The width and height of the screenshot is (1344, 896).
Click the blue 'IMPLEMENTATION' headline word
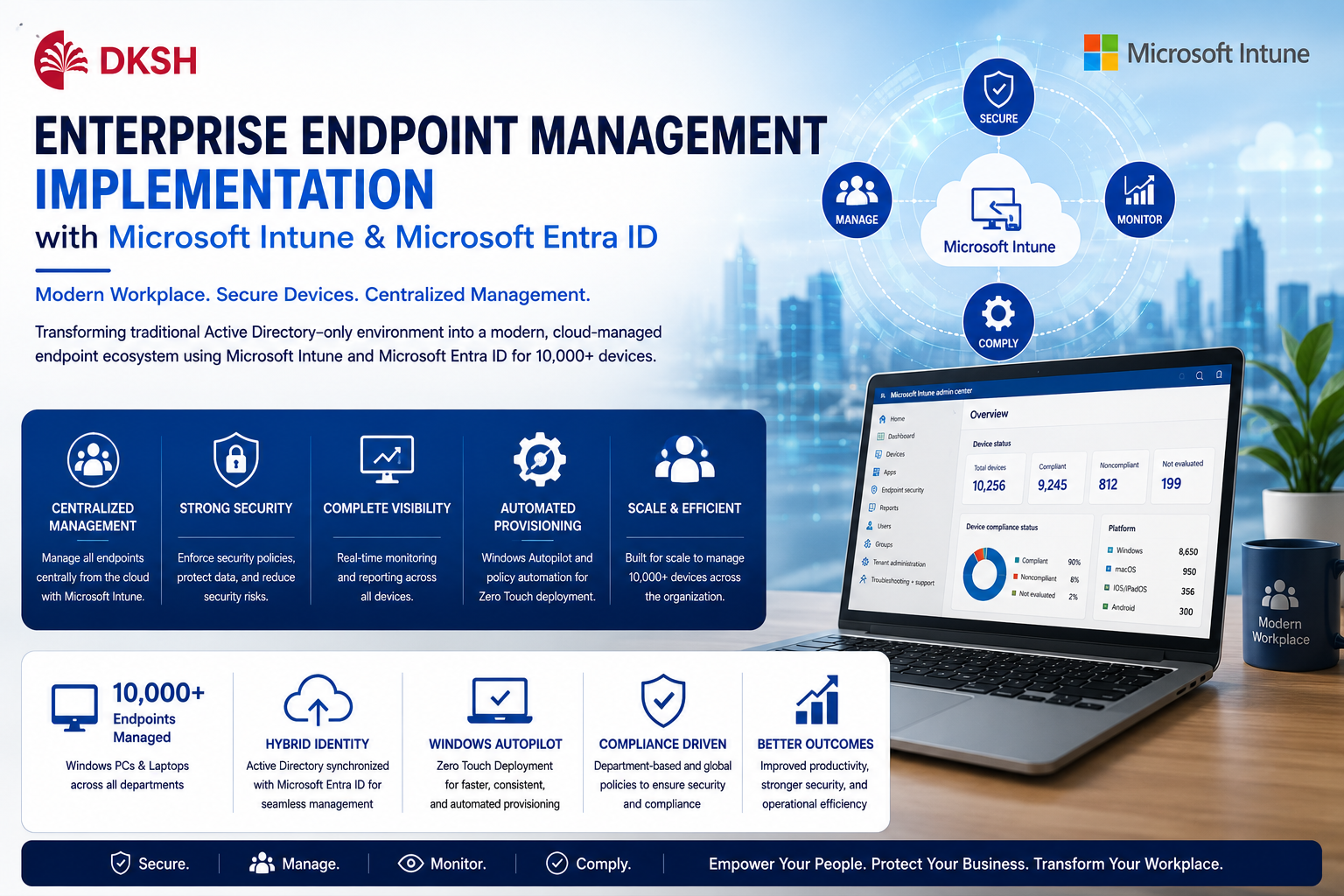click(234, 189)
